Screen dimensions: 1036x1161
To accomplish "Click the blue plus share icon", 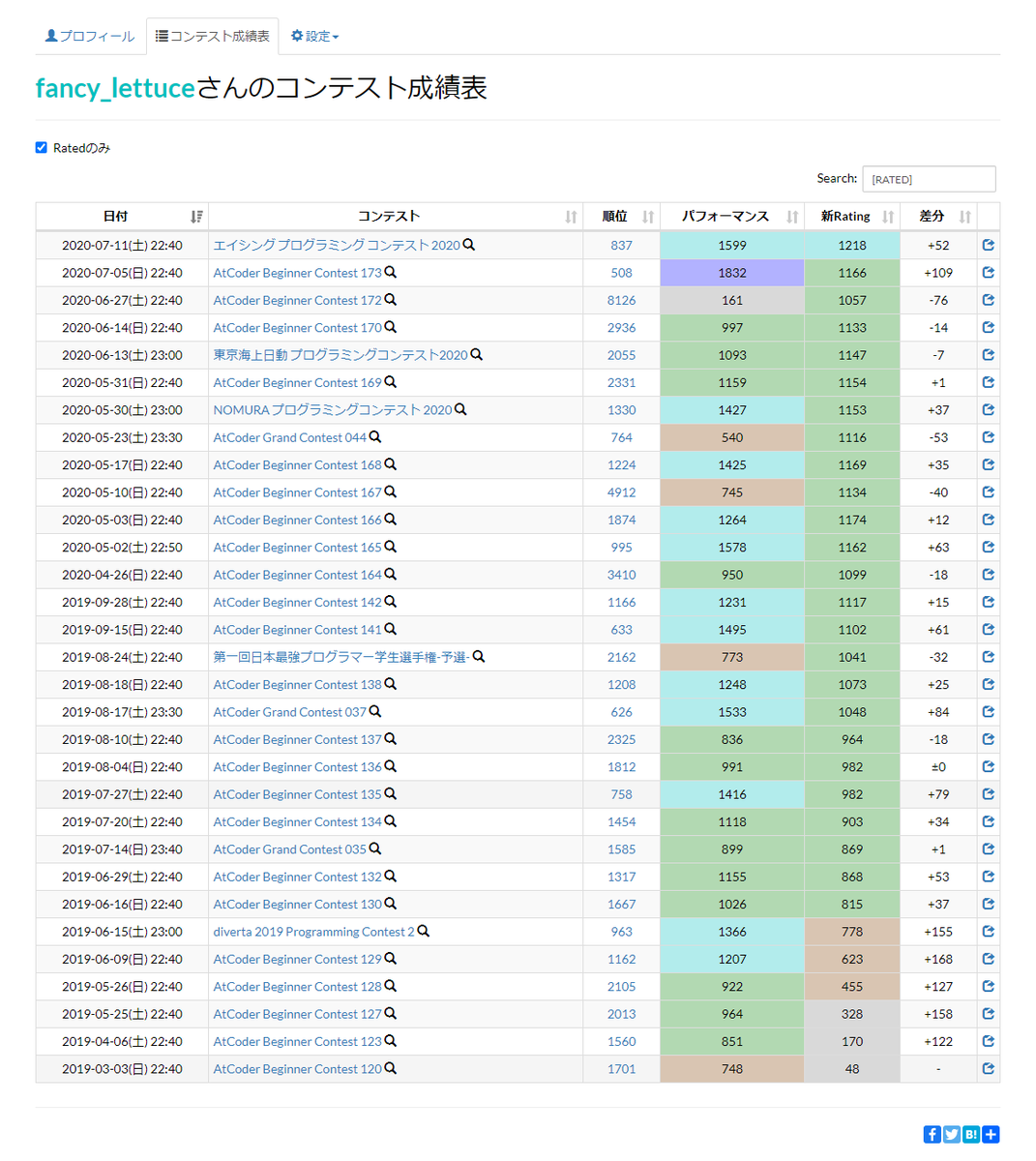I will [x=991, y=1134].
